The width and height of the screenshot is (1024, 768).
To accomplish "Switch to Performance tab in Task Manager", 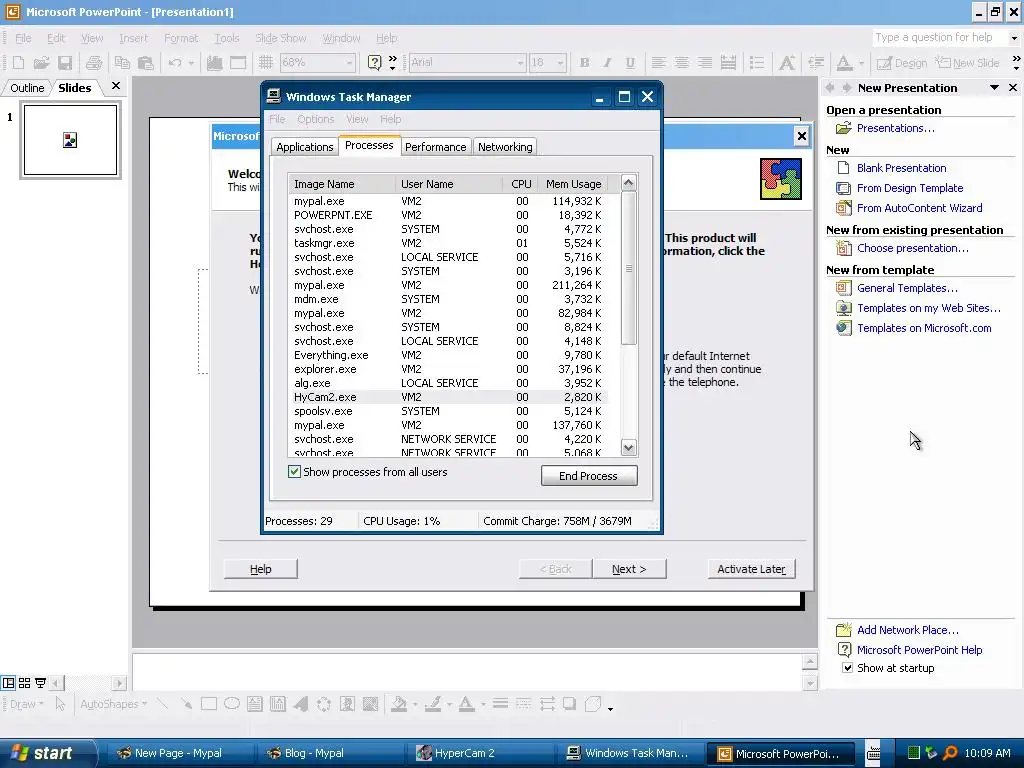I will coord(436,147).
